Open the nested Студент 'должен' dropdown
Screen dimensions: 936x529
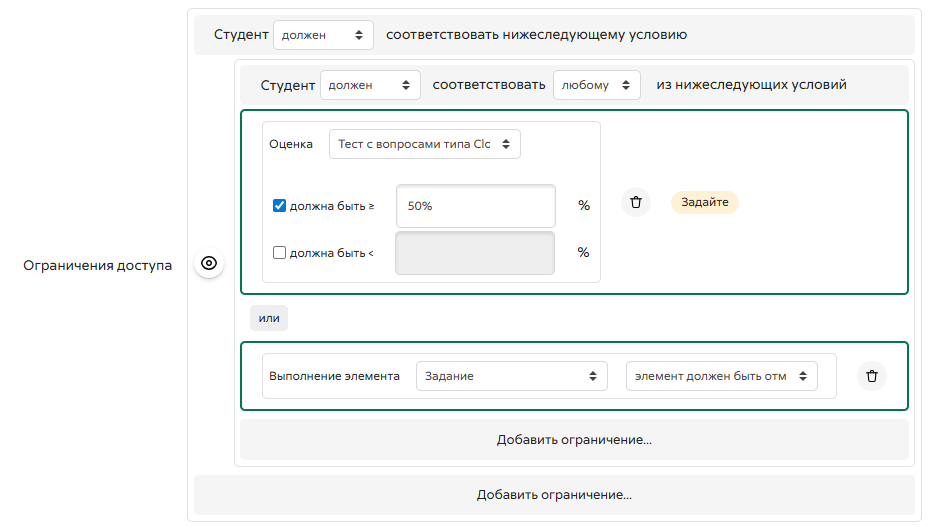coord(370,85)
